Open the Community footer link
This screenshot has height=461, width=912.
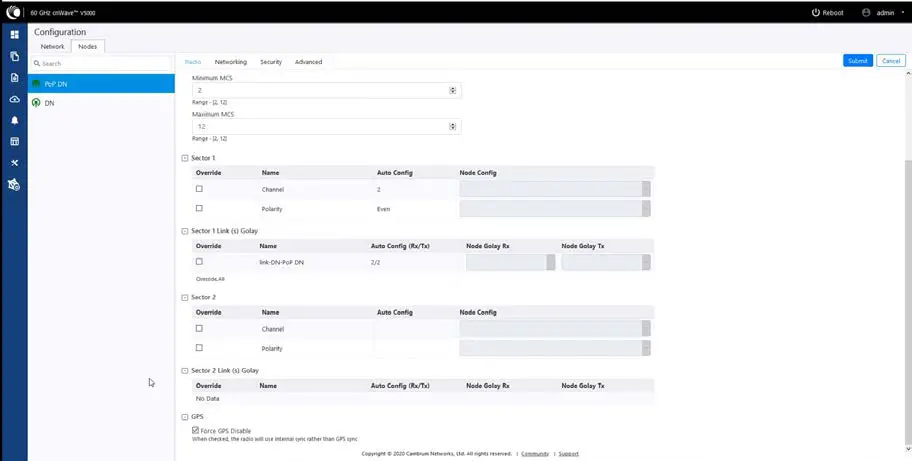click(x=535, y=454)
